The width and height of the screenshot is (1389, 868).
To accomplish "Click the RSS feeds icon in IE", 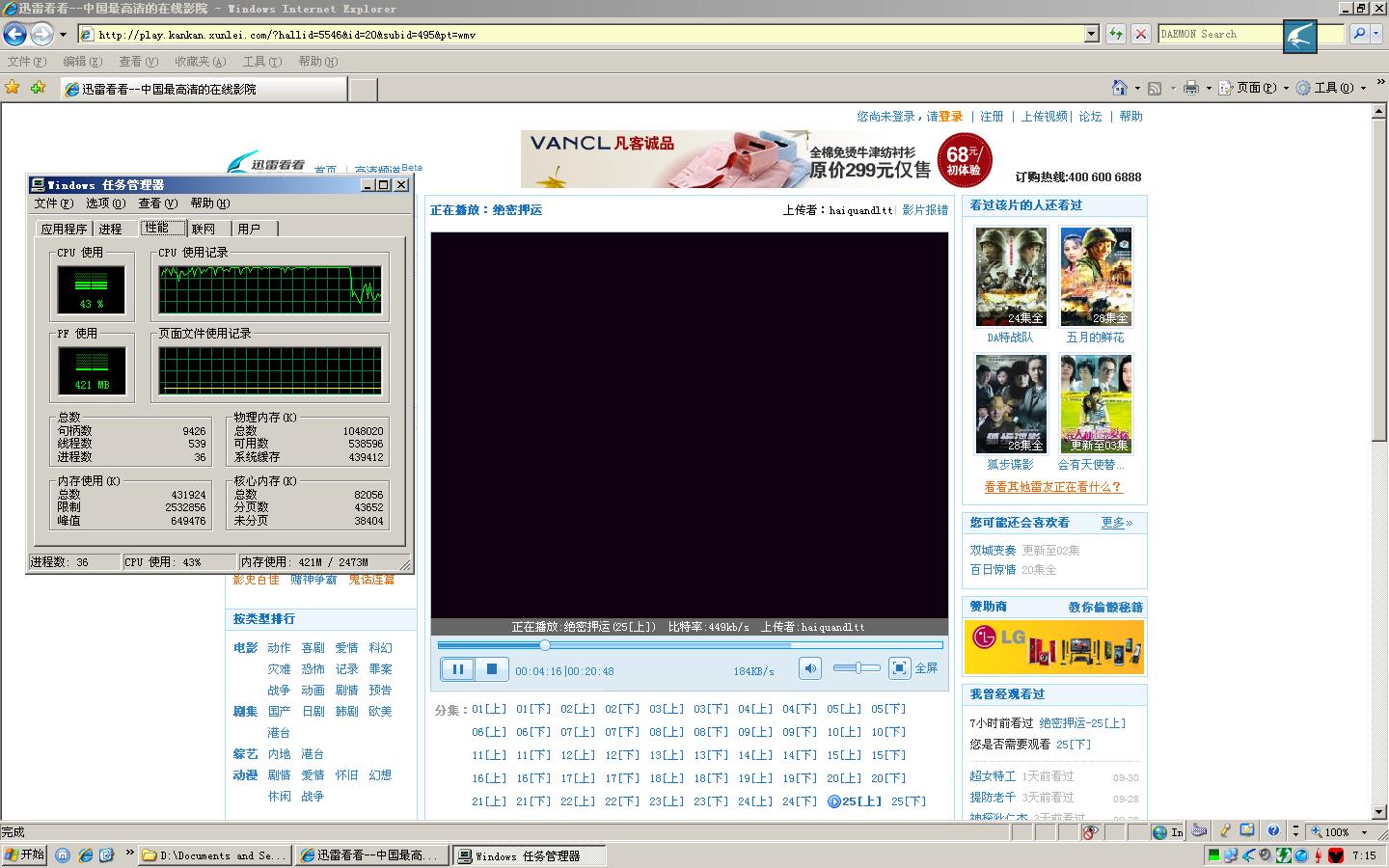I will (x=1155, y=88).
